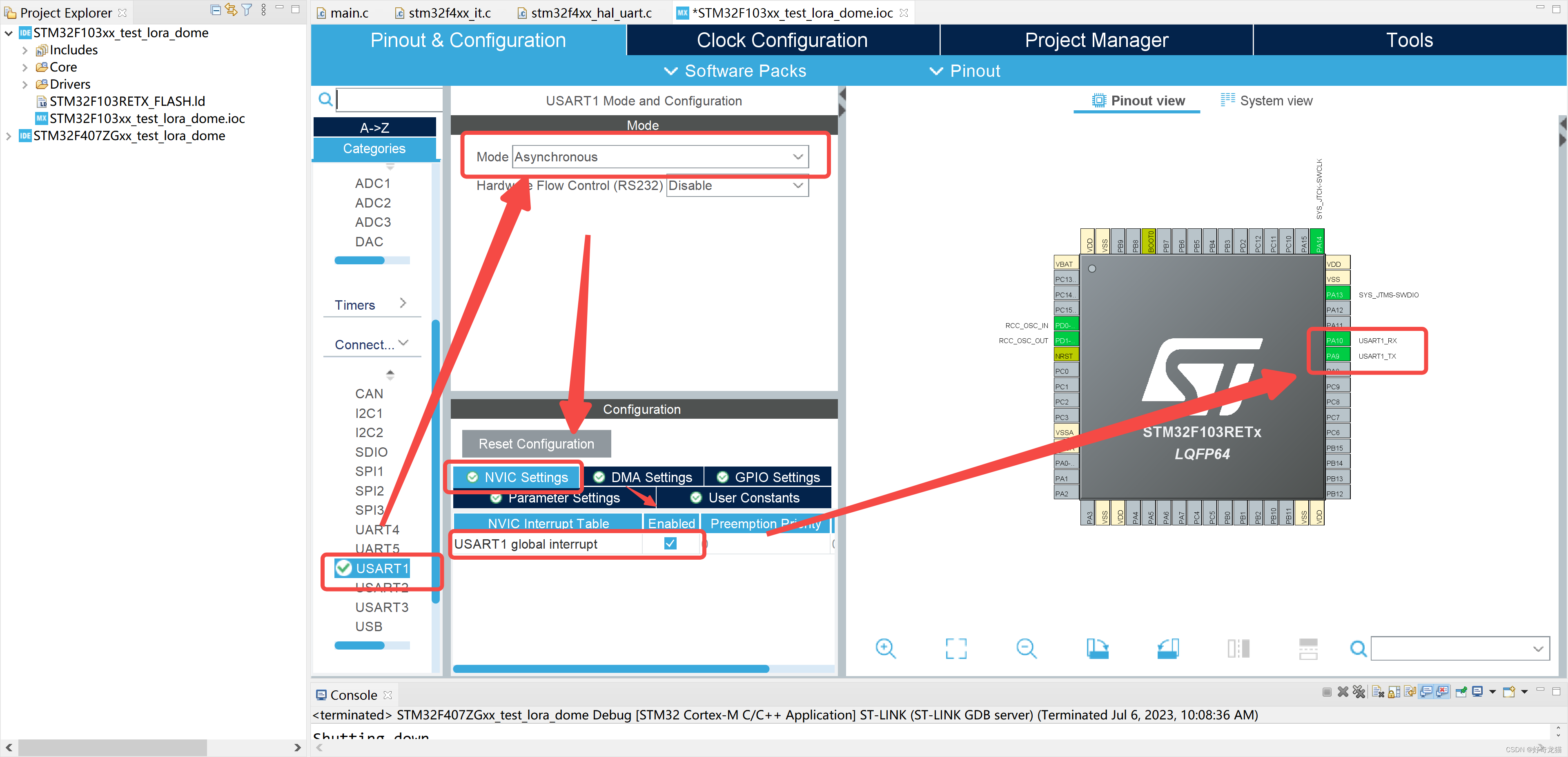Click the PA9 pin on the chip
Screen dimensions: 1568x757
pyautogui.click(x=1337, y=356)
